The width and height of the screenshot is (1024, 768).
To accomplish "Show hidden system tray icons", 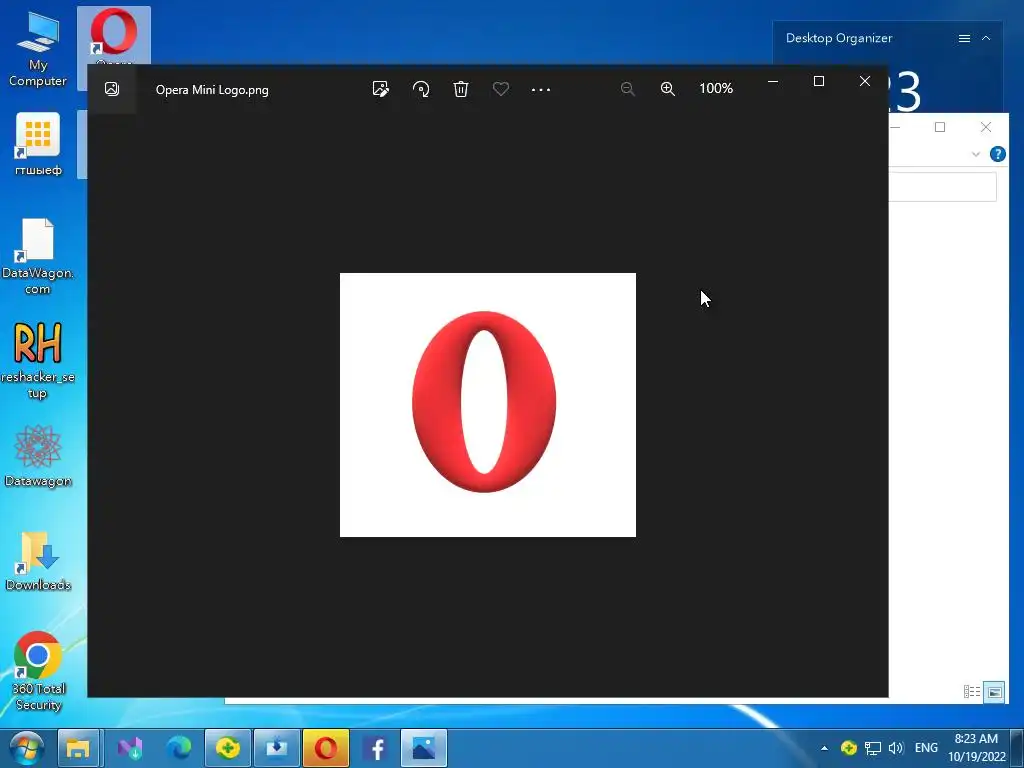I will [824, 748].
